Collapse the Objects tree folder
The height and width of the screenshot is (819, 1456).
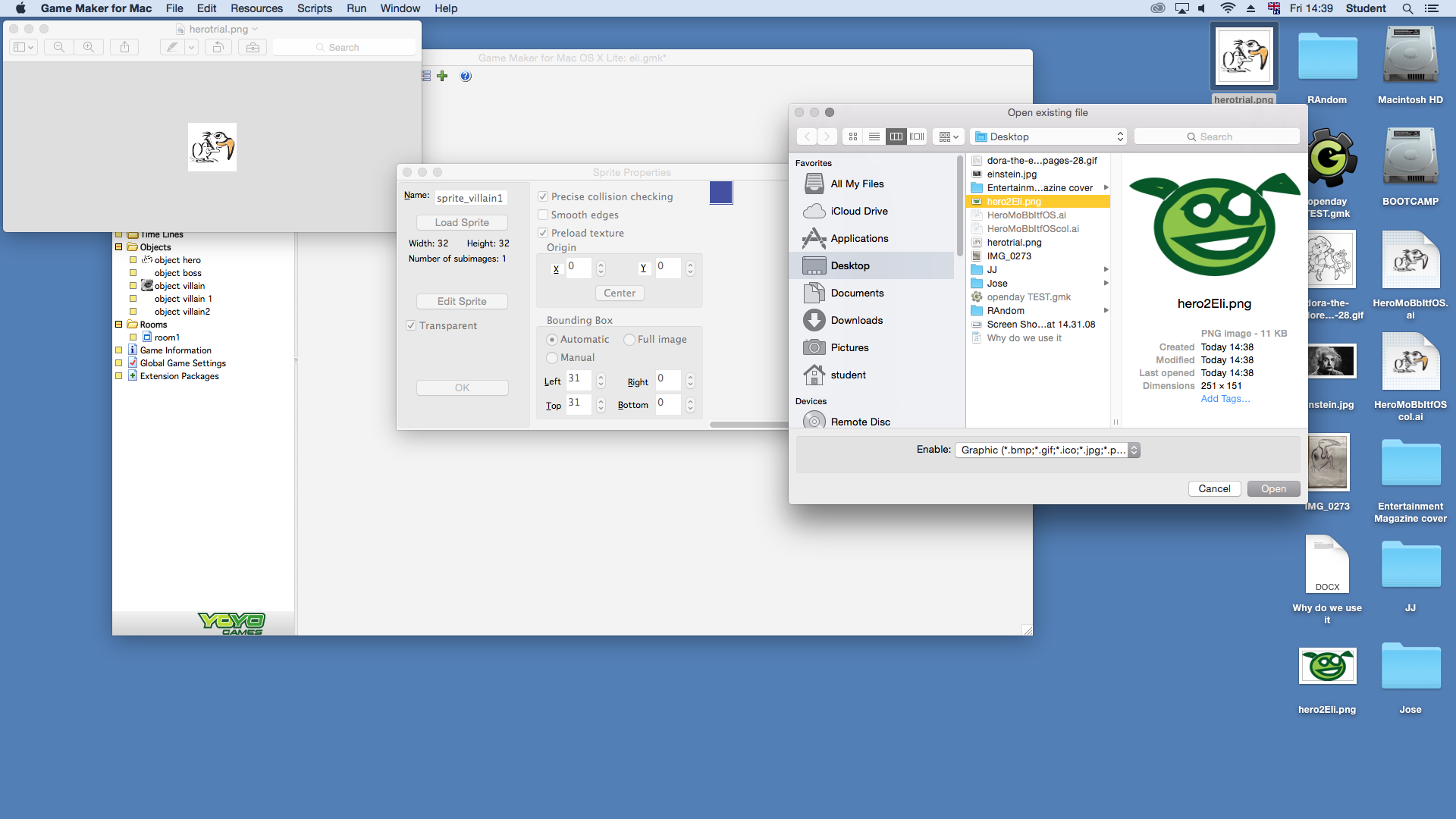click(x=118, y=247)
